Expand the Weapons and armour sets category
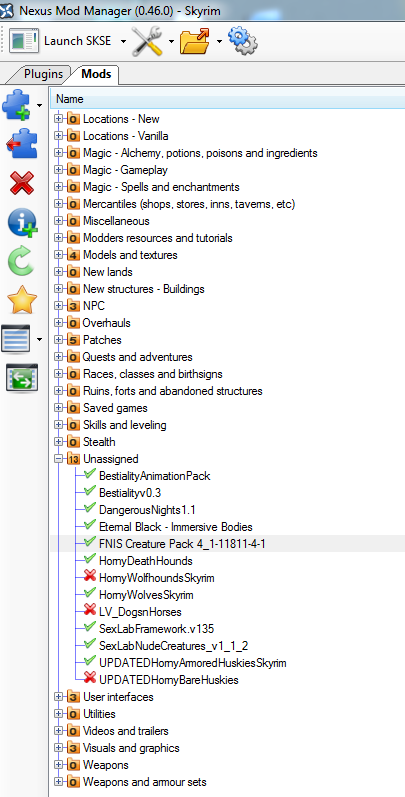The image size is (405, 797). tap(59, 782)
